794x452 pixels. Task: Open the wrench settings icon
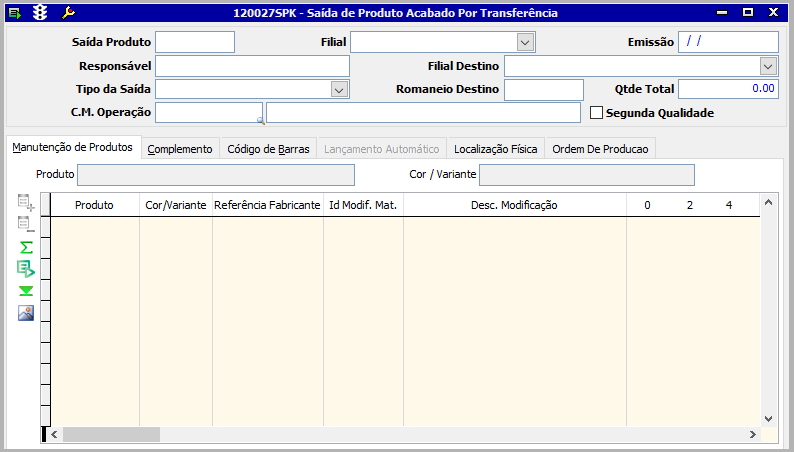coord(68,13)
